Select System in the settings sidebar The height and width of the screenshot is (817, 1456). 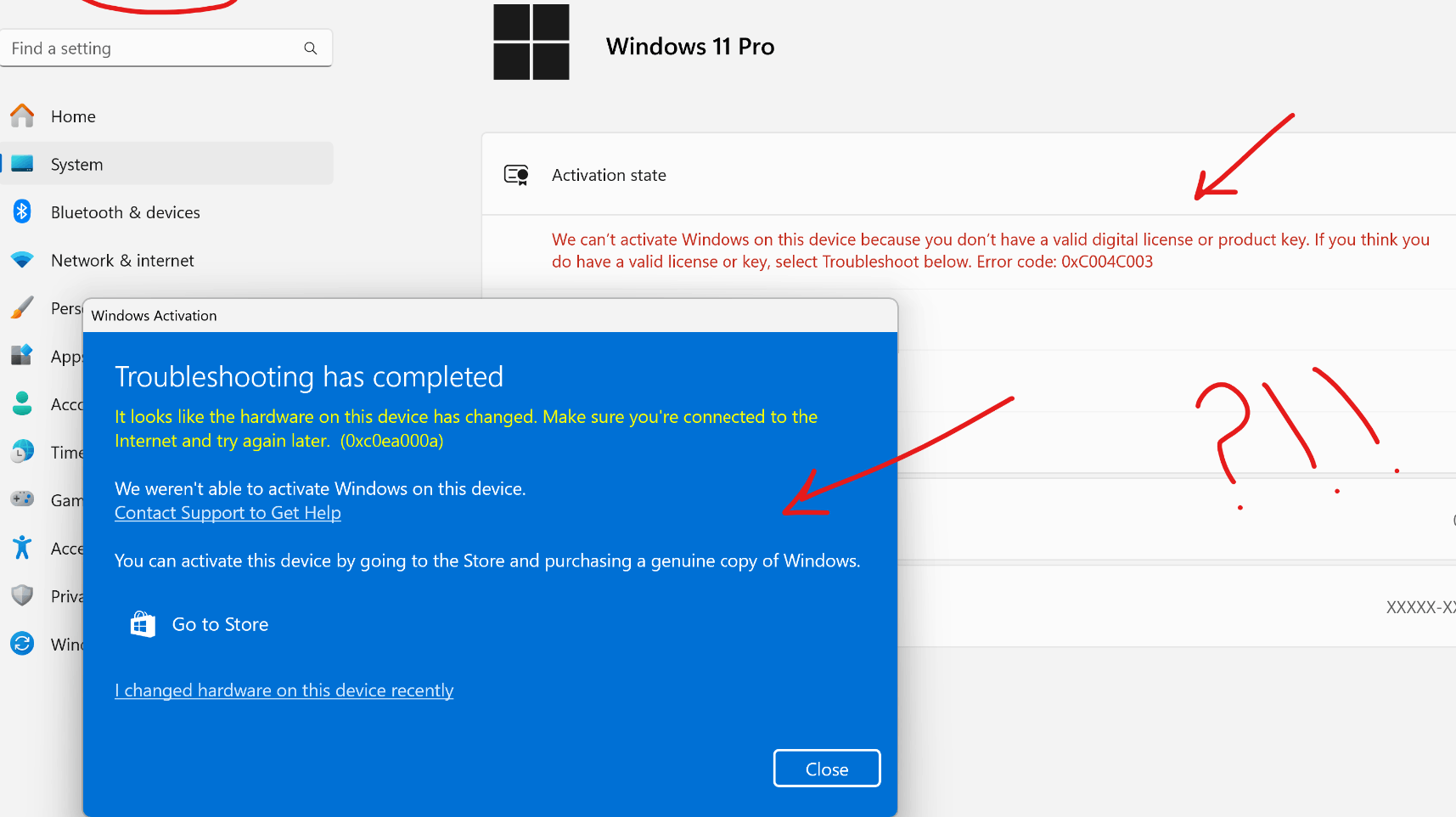[x=167, y=164]
